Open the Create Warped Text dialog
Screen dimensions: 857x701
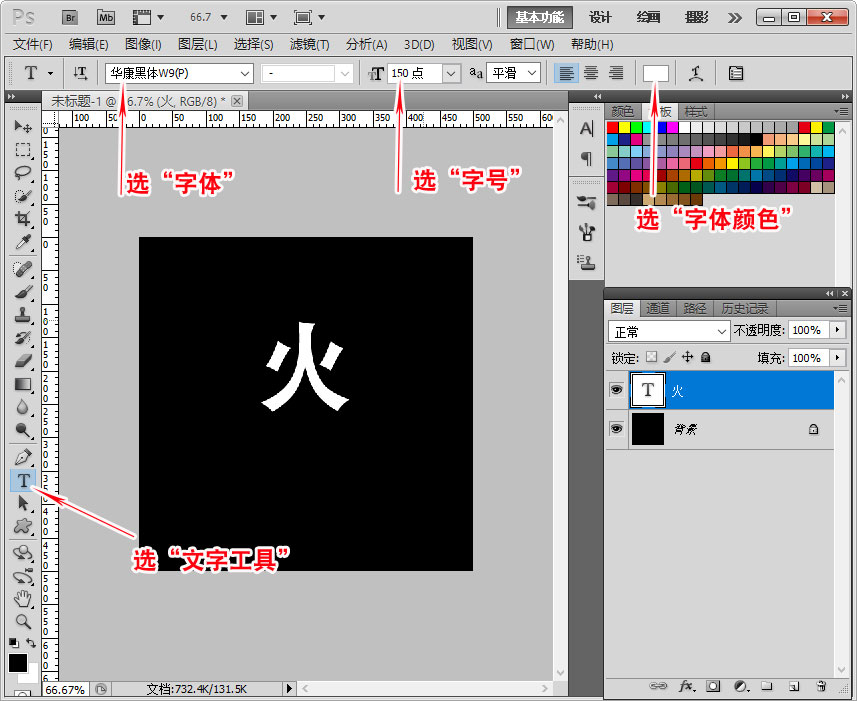pos(696,73)
